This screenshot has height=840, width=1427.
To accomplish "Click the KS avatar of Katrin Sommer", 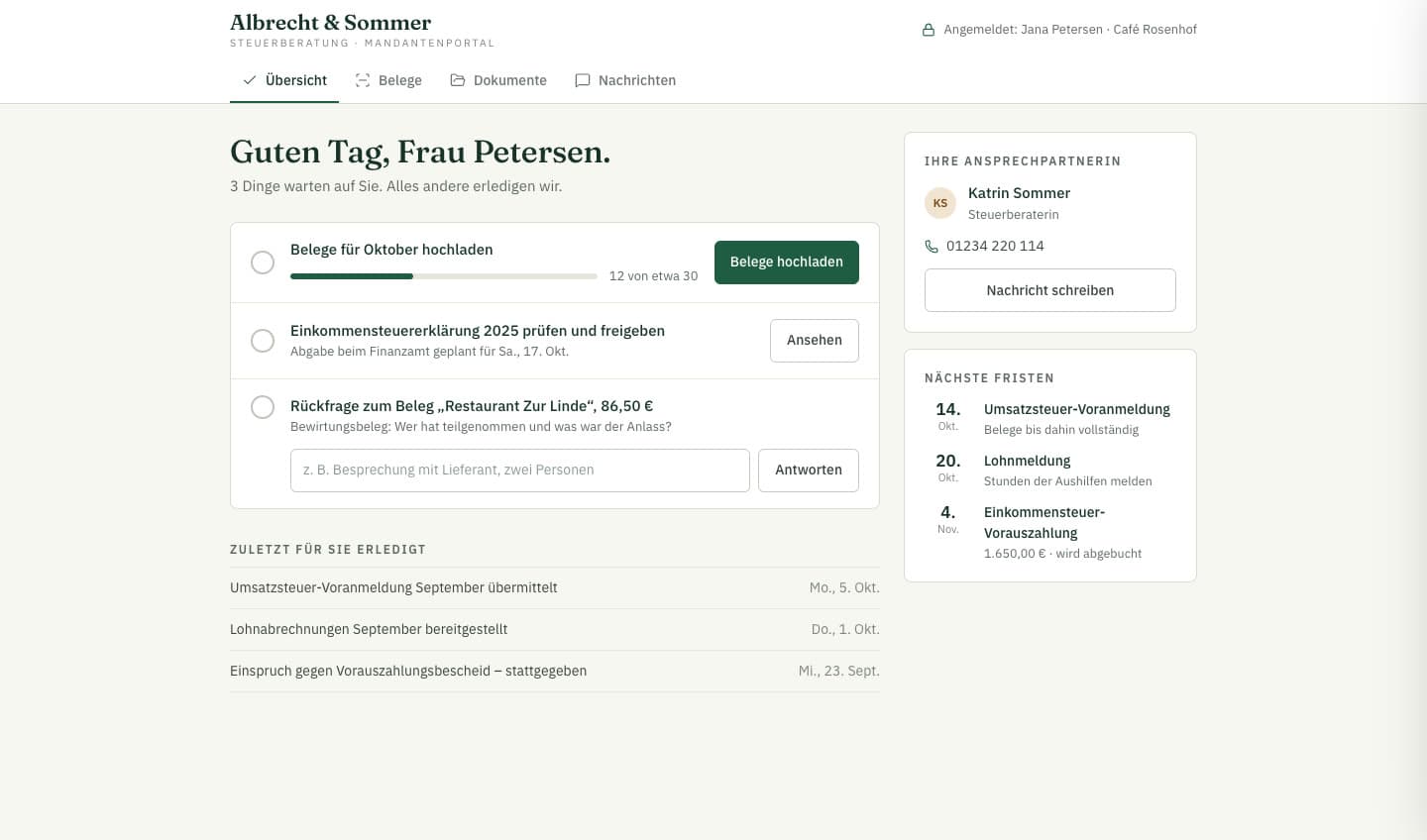I will point(940,203).
